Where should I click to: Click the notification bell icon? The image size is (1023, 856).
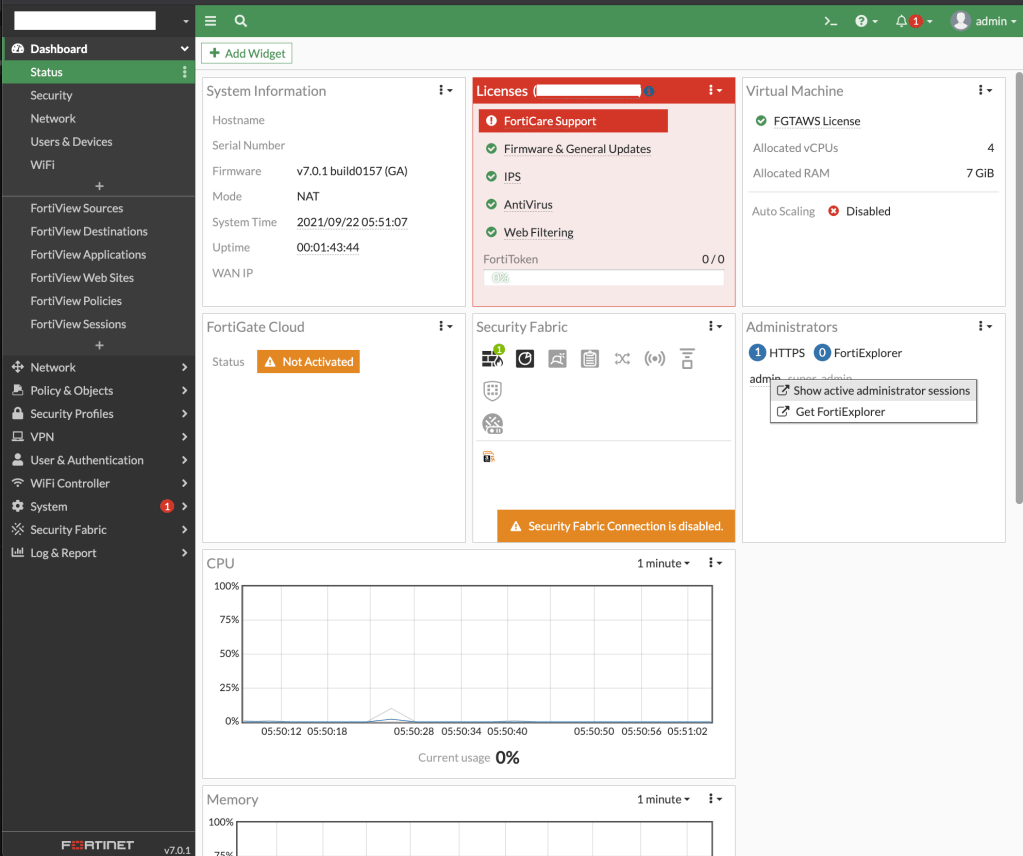pyautogui.click(x=902, y=21)
